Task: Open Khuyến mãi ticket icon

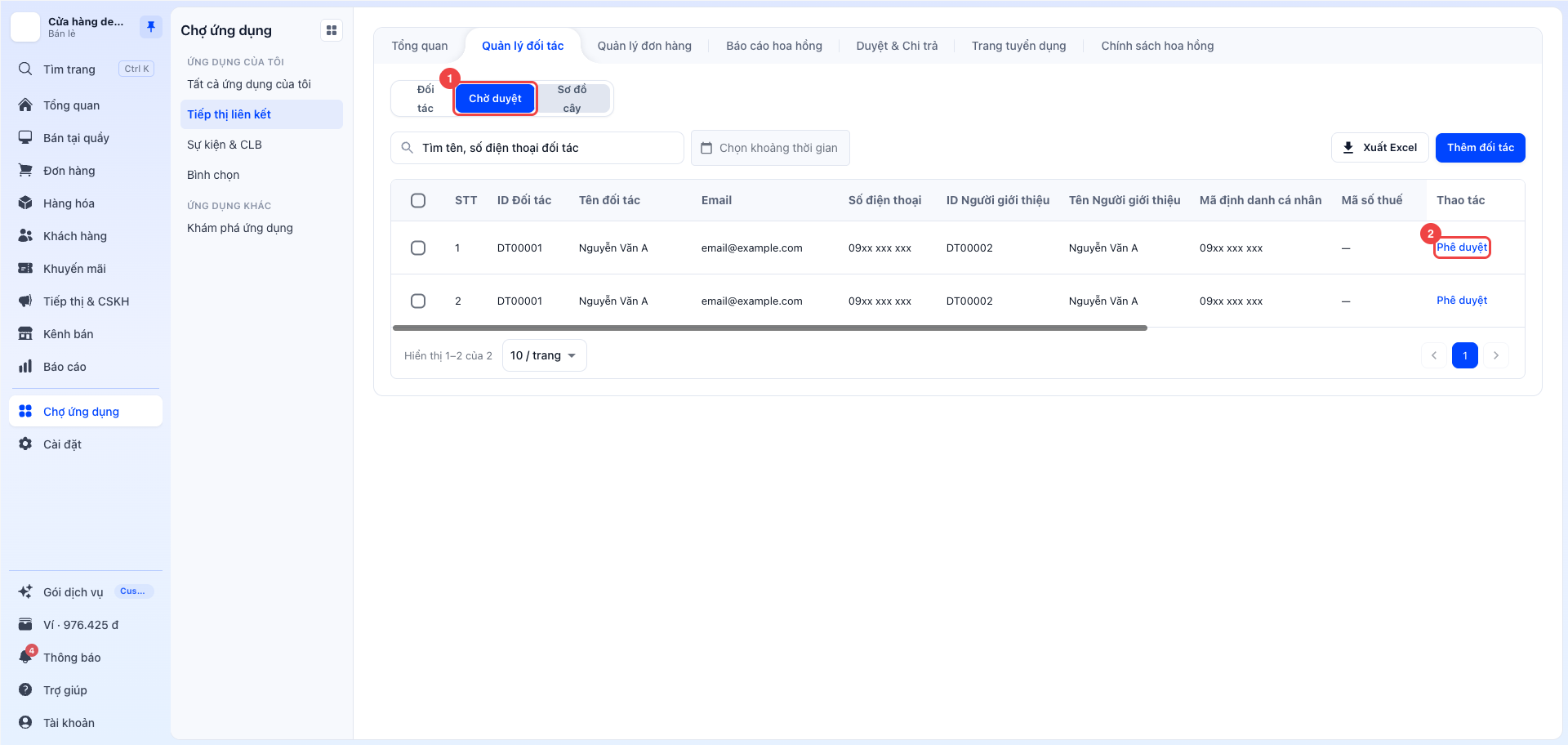Action: pyautogui.click(x=25, y=269)
